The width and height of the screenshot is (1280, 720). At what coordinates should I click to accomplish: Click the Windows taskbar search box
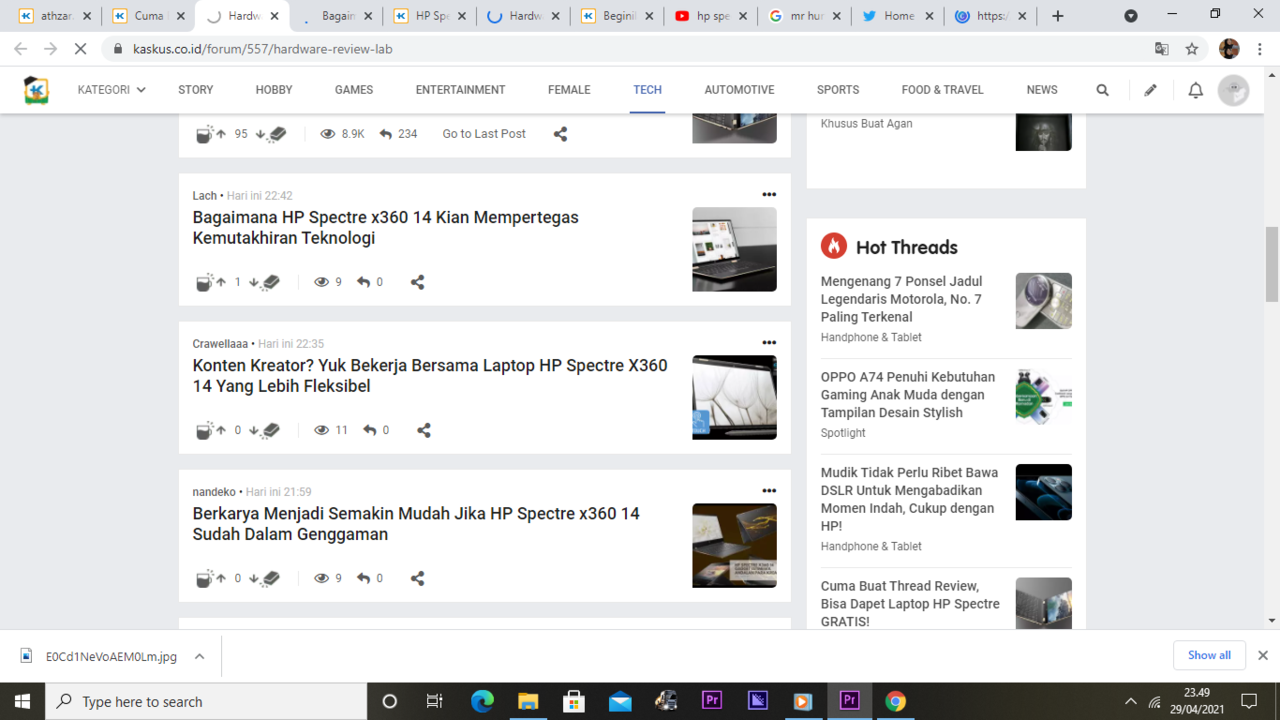tap(206, 702)
